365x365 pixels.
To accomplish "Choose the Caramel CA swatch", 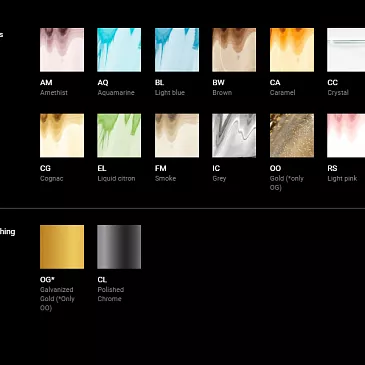I will pyautogui.click(x=292, y=50).
